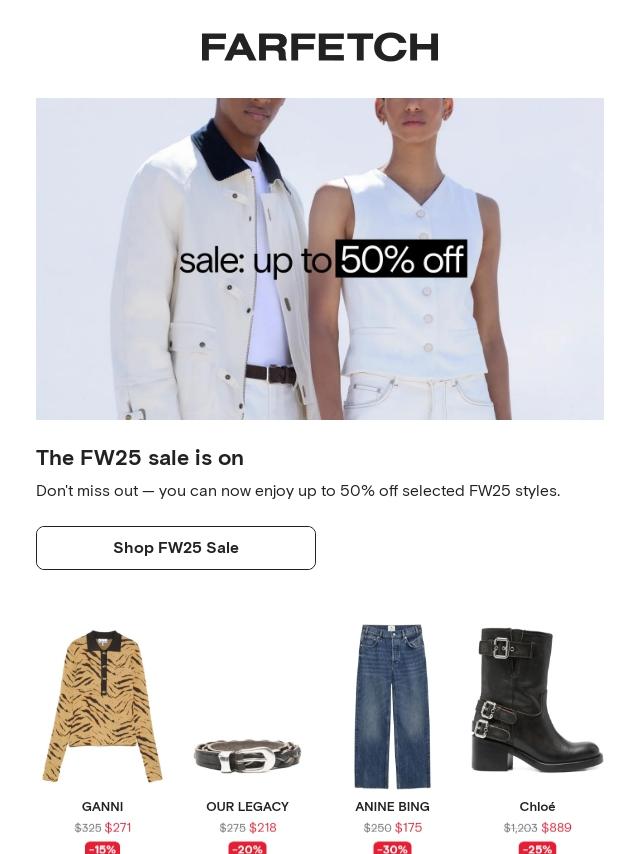The height and width of the screenshot is (854, 640).
Task: Open the sale hero banner image
Action: pyautogui.click(x=320, y=259)
